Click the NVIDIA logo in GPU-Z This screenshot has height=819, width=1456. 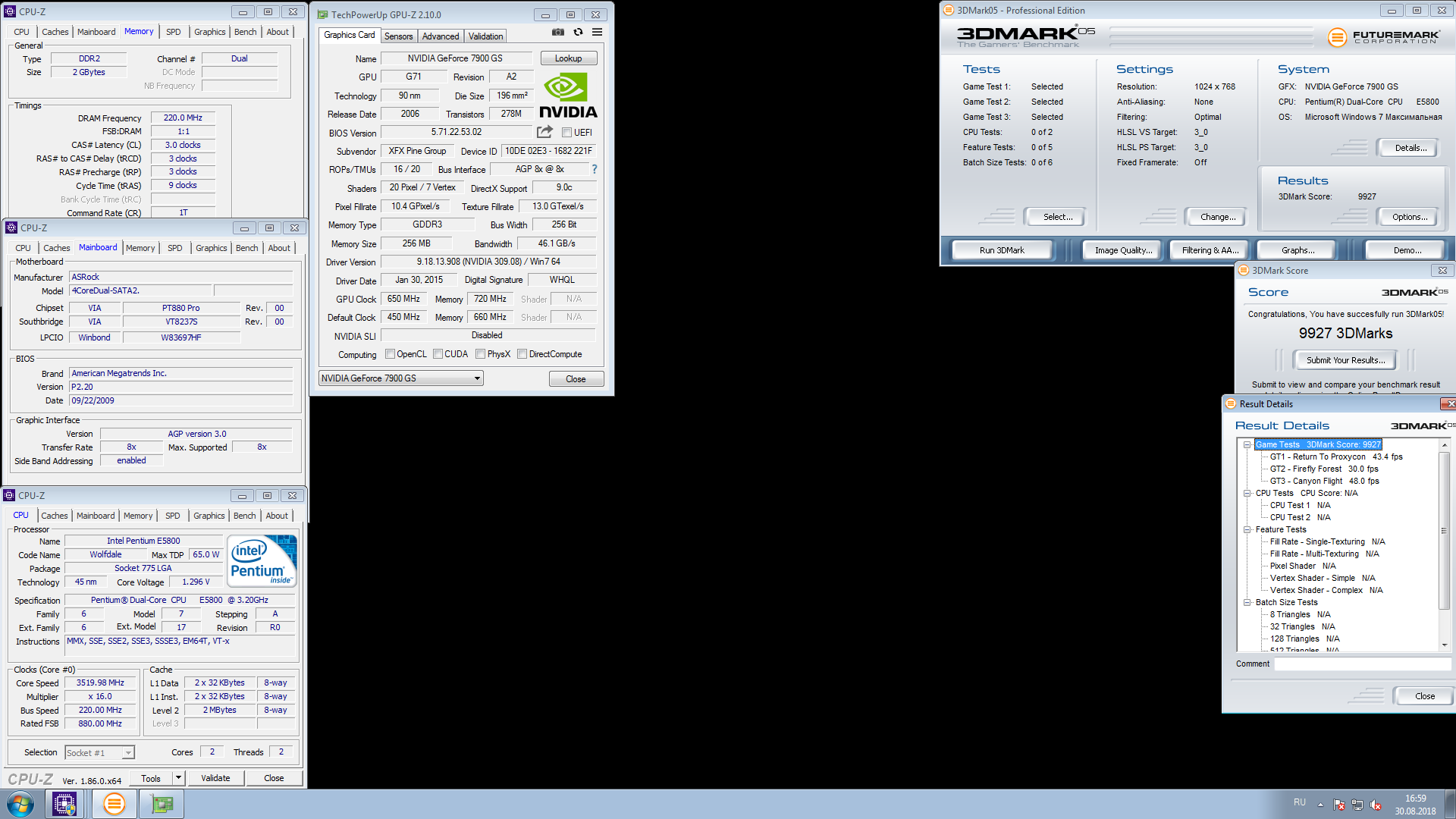click(x=568, y=95)
